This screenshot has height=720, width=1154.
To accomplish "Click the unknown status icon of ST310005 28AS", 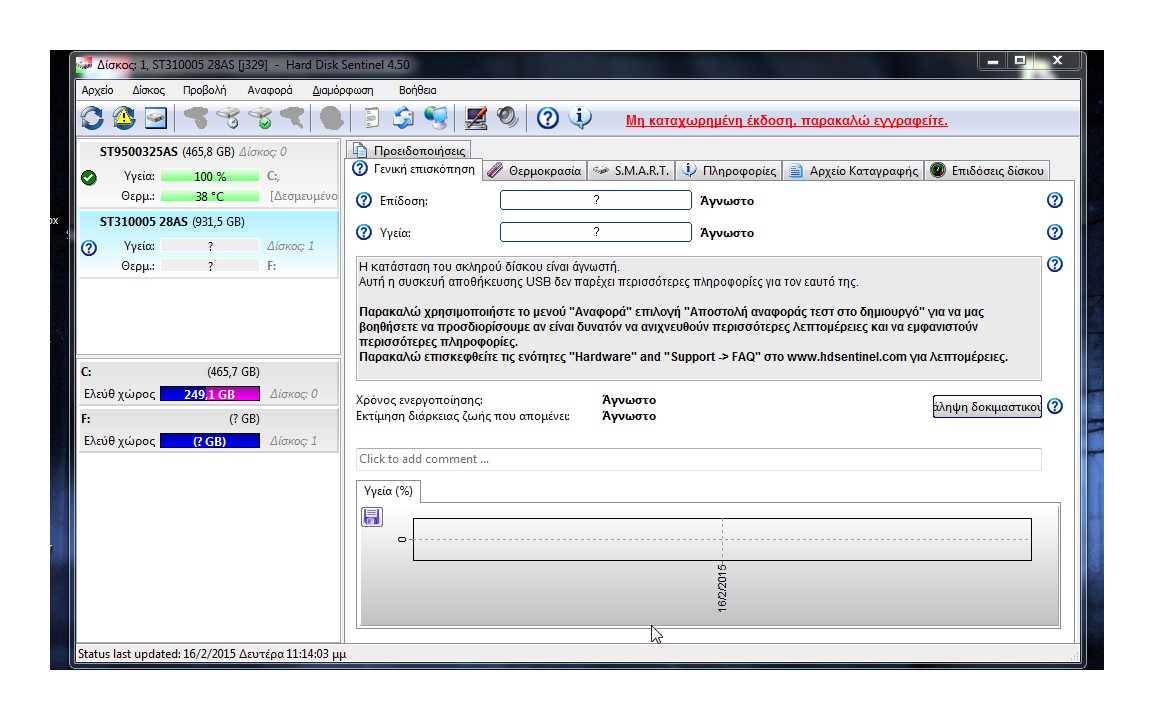I will tap(88, 248).
